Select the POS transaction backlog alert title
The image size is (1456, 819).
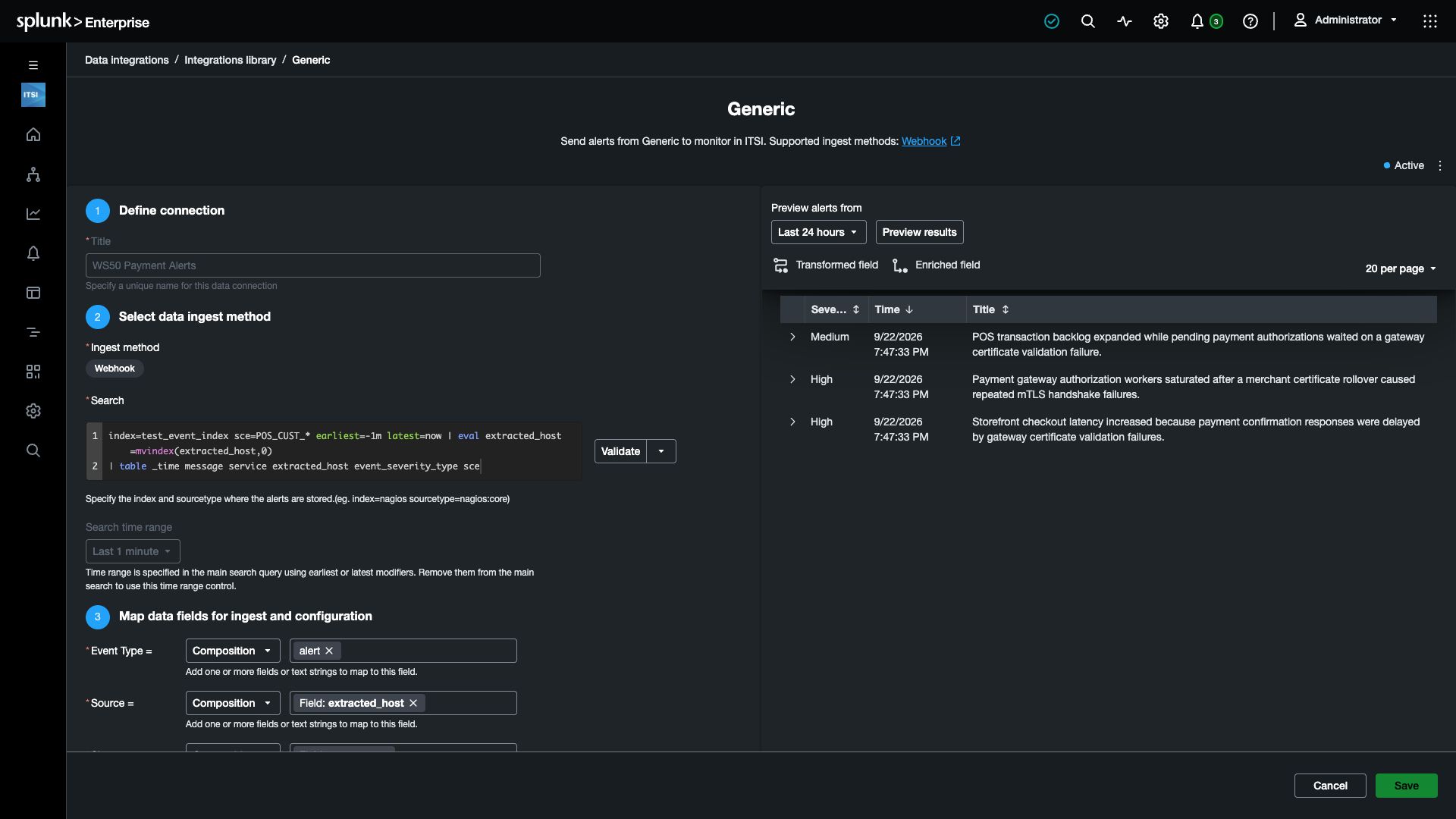click(1198, 344)
